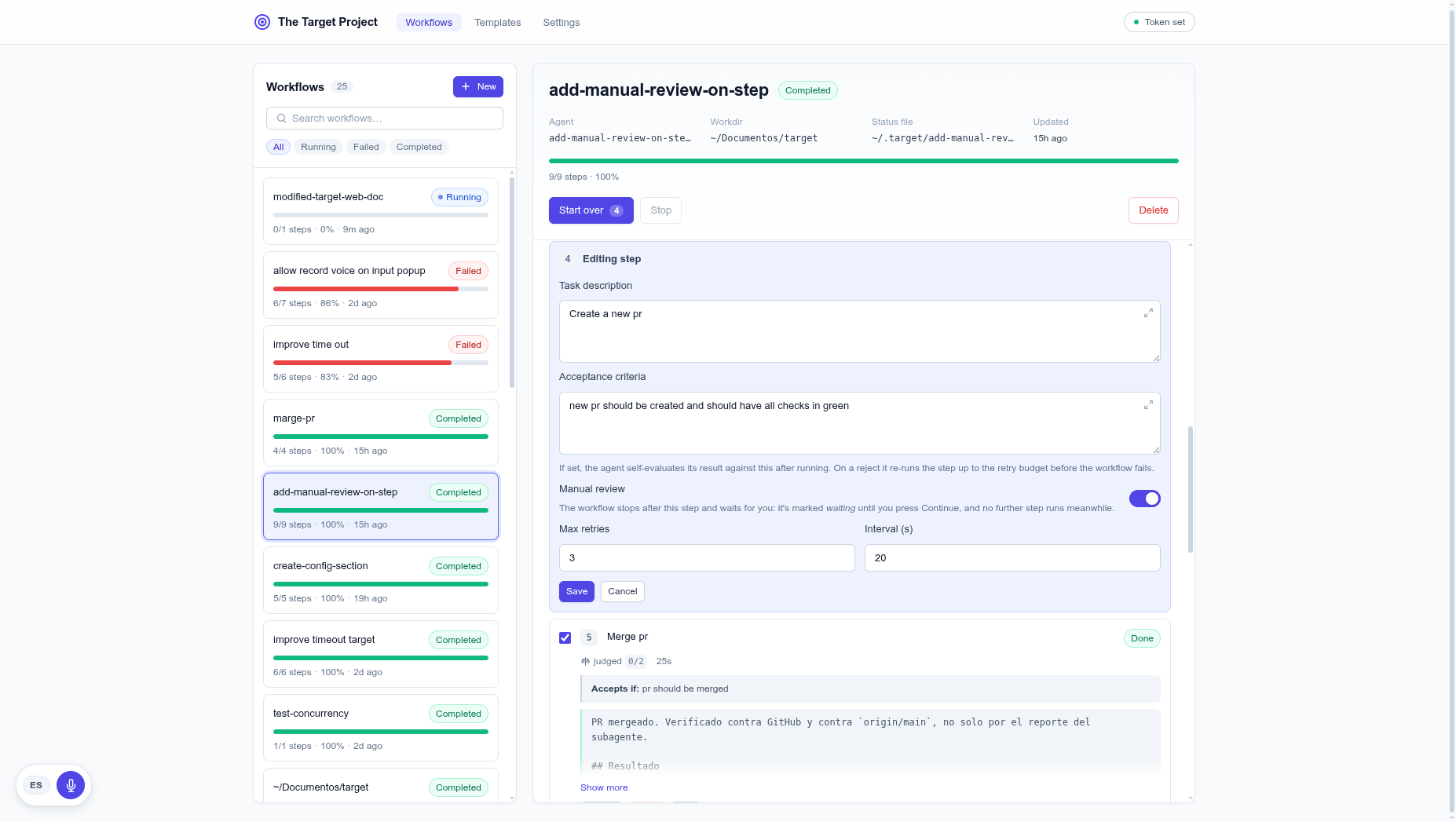Click the Workdir value ~/Documentos/target
Screen dimensions: 1456x822
pyautogui.click(x=763, y=138)
